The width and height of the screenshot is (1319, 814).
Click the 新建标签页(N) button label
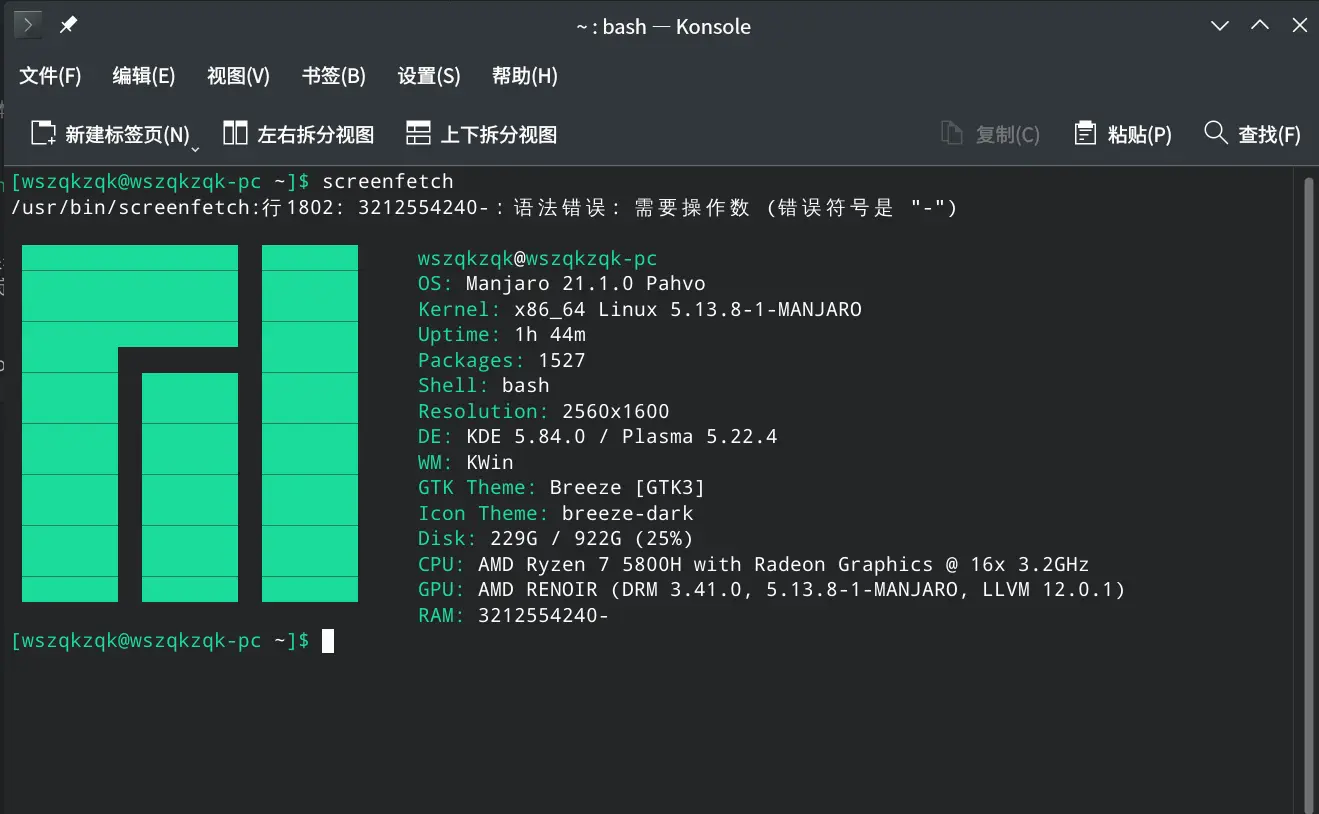127,135
